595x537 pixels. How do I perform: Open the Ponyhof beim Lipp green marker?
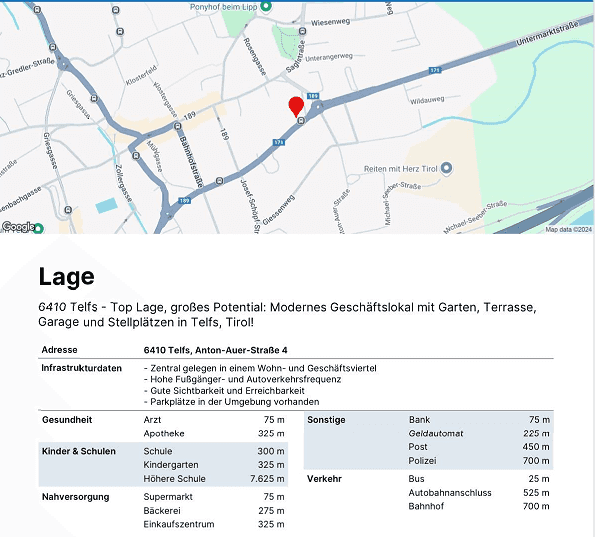[266, 6]
